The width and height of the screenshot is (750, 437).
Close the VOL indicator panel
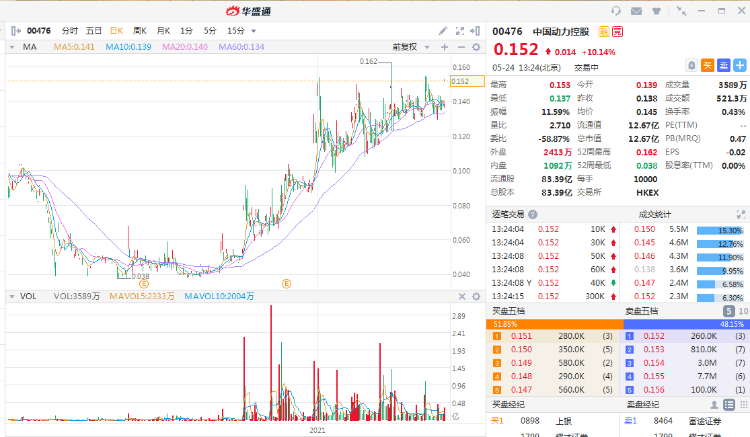[462, 296]
